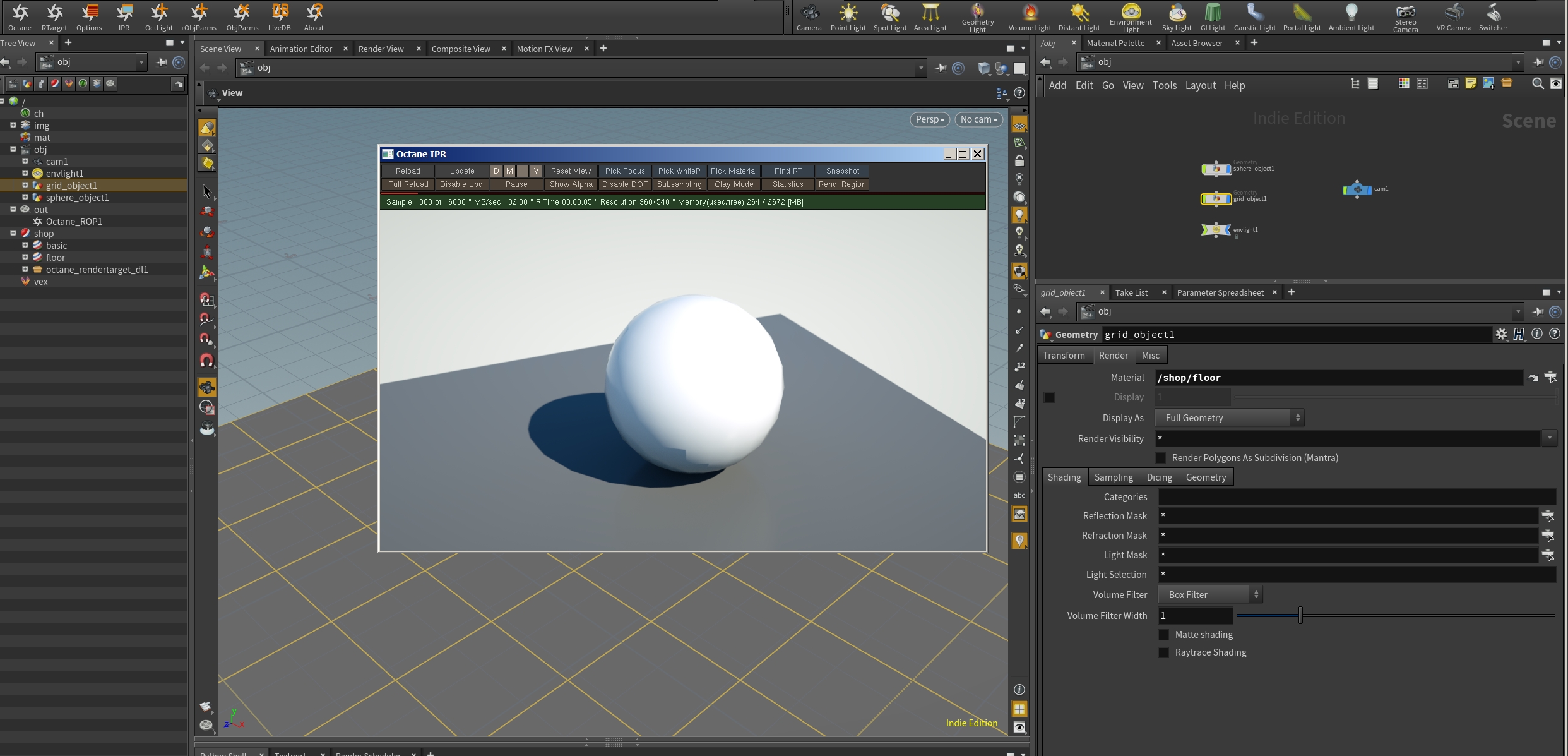Click the Material path input field

pyautogui.click(x=1338, y=378)
